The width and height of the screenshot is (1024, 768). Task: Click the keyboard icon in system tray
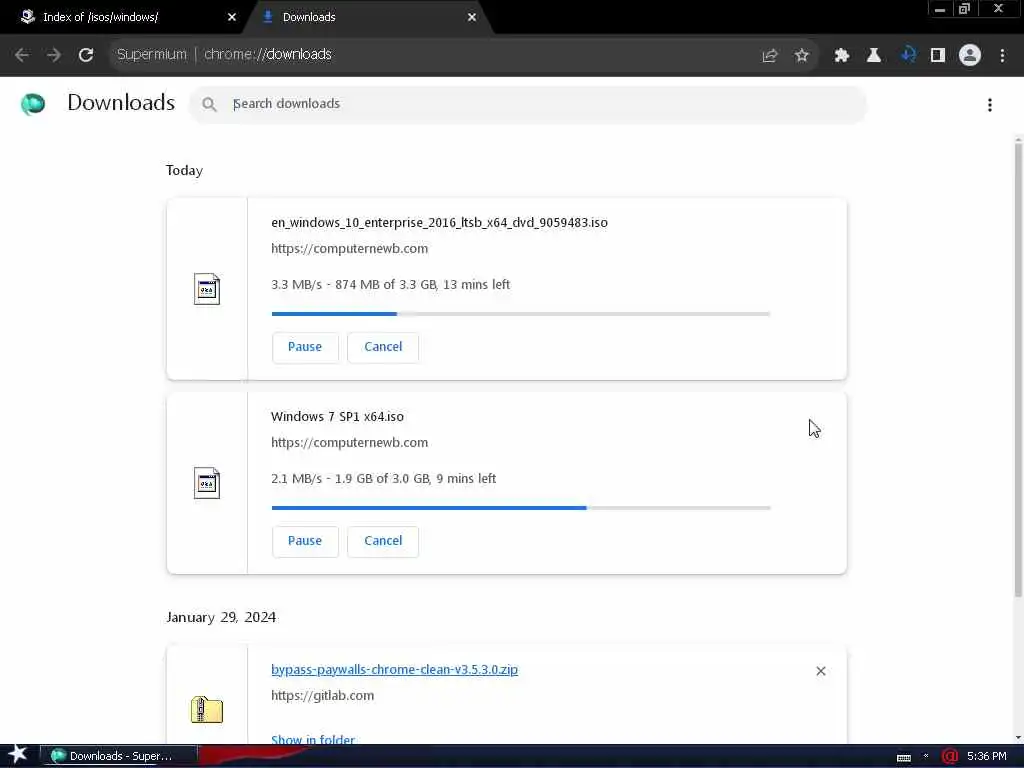pyautogui.click(x=904, y=757)
